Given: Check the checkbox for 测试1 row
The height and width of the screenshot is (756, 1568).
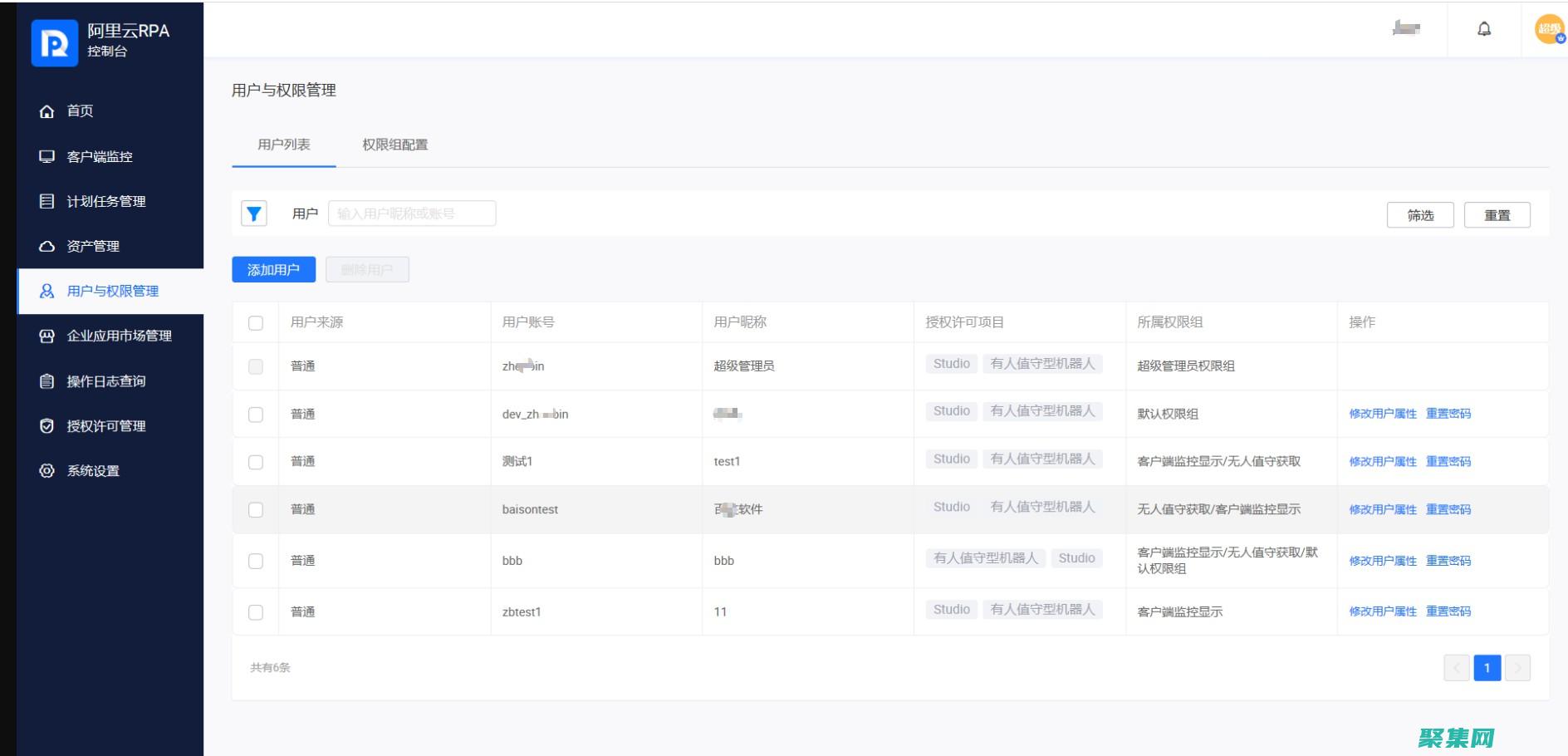Looking at the screenshot, I should point(255,461).
